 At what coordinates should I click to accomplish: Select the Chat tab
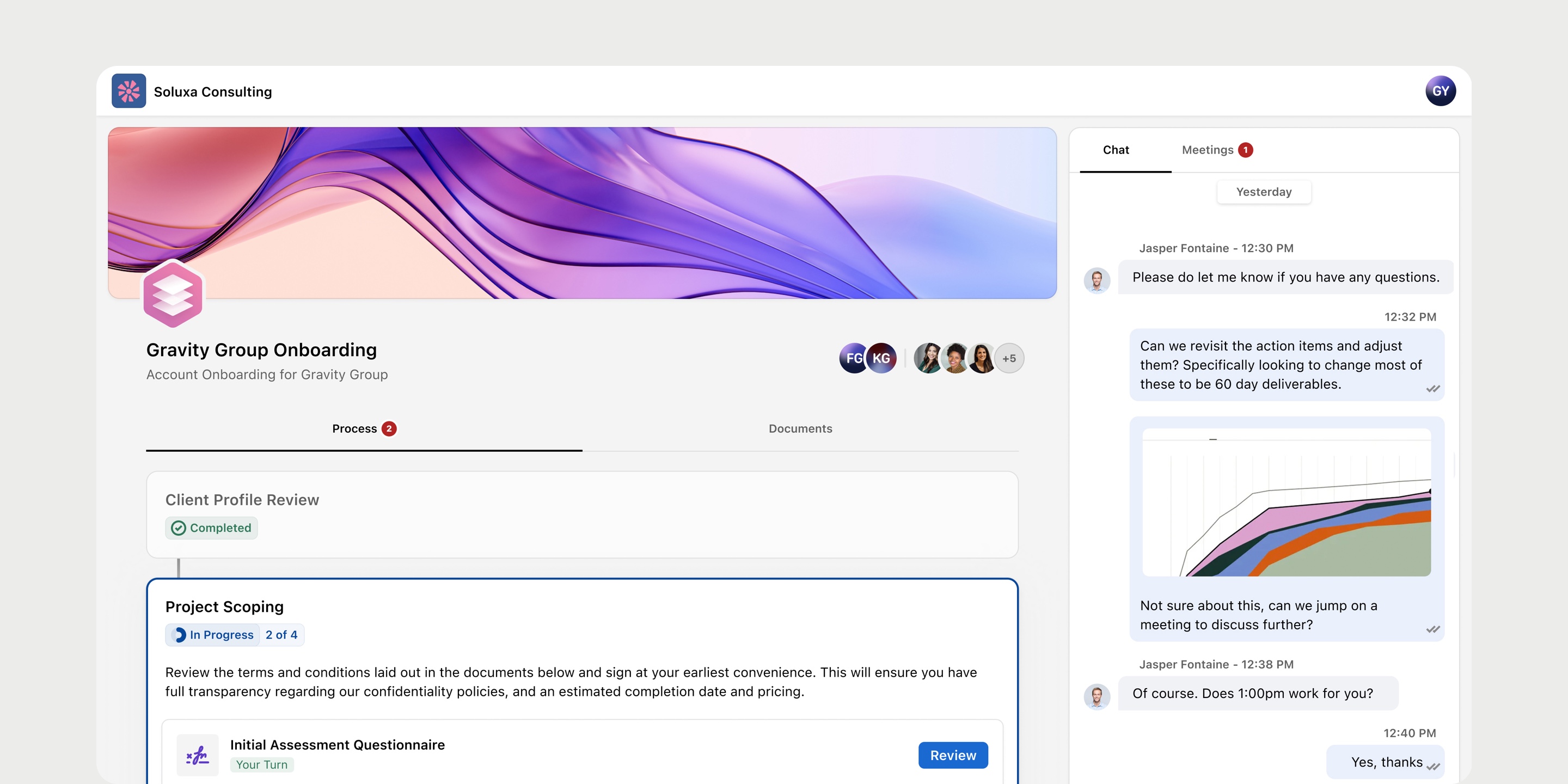click(x=1116, y=150)
